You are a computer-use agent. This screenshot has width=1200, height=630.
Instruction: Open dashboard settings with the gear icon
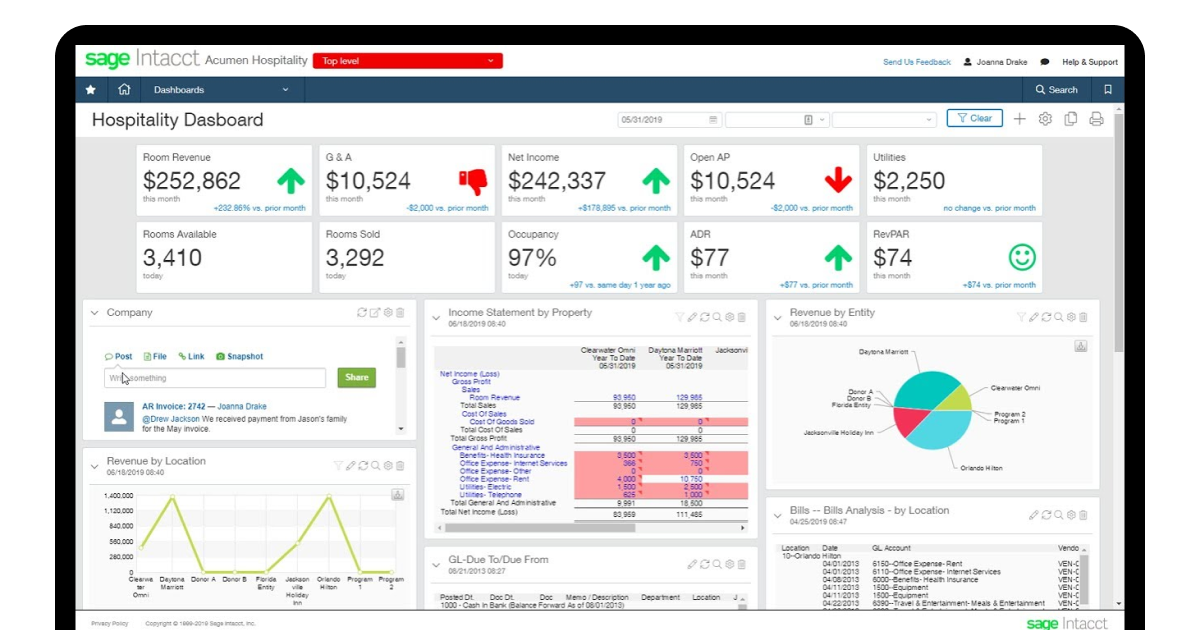pos(1045,118)
